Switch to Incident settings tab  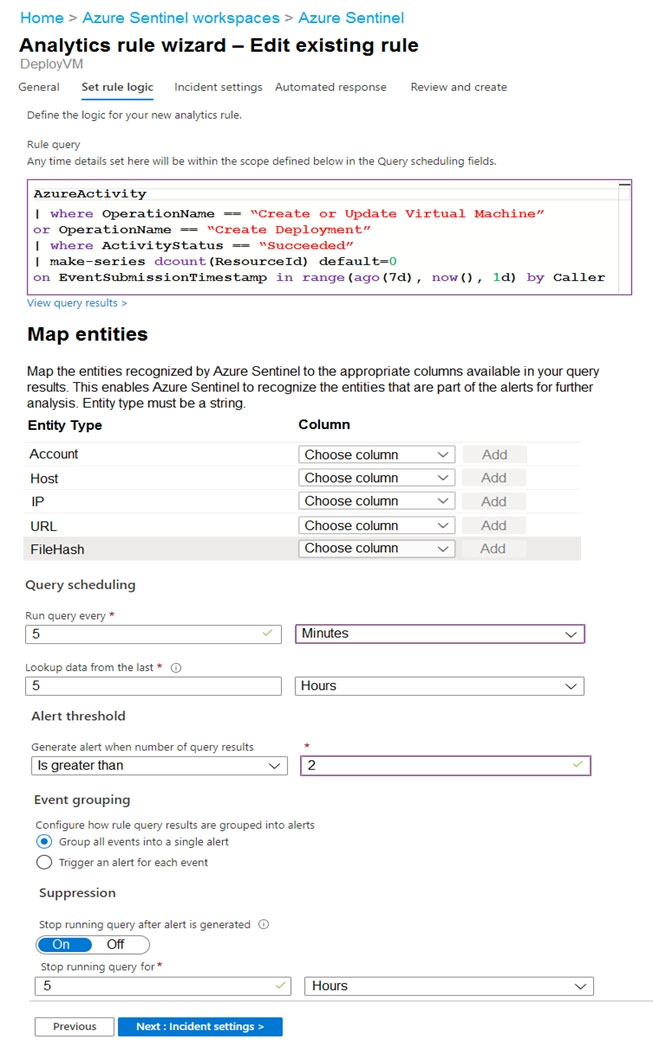pos(218,87)
